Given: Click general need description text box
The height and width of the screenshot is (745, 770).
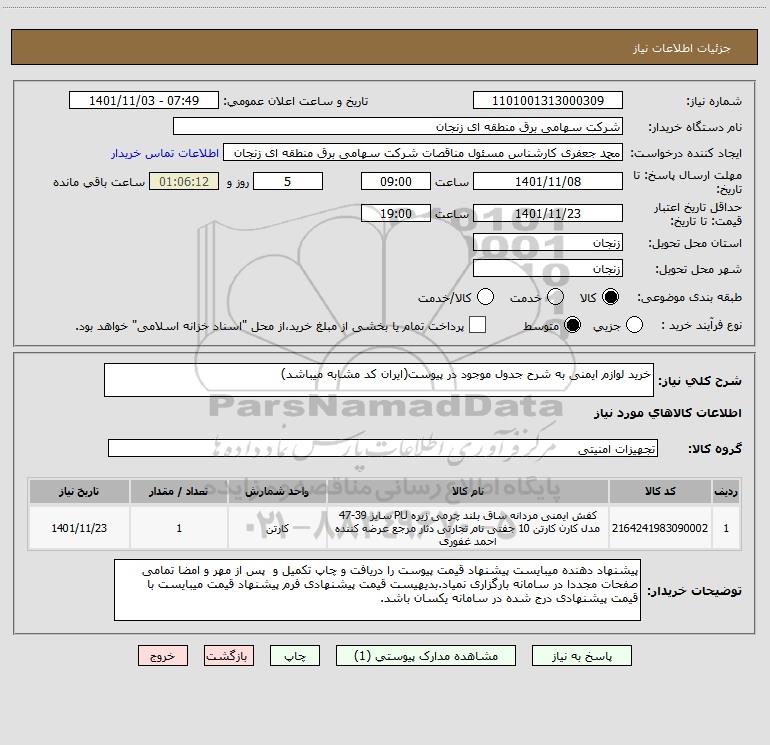Looking at the screenshot, I should pos(379,380).
